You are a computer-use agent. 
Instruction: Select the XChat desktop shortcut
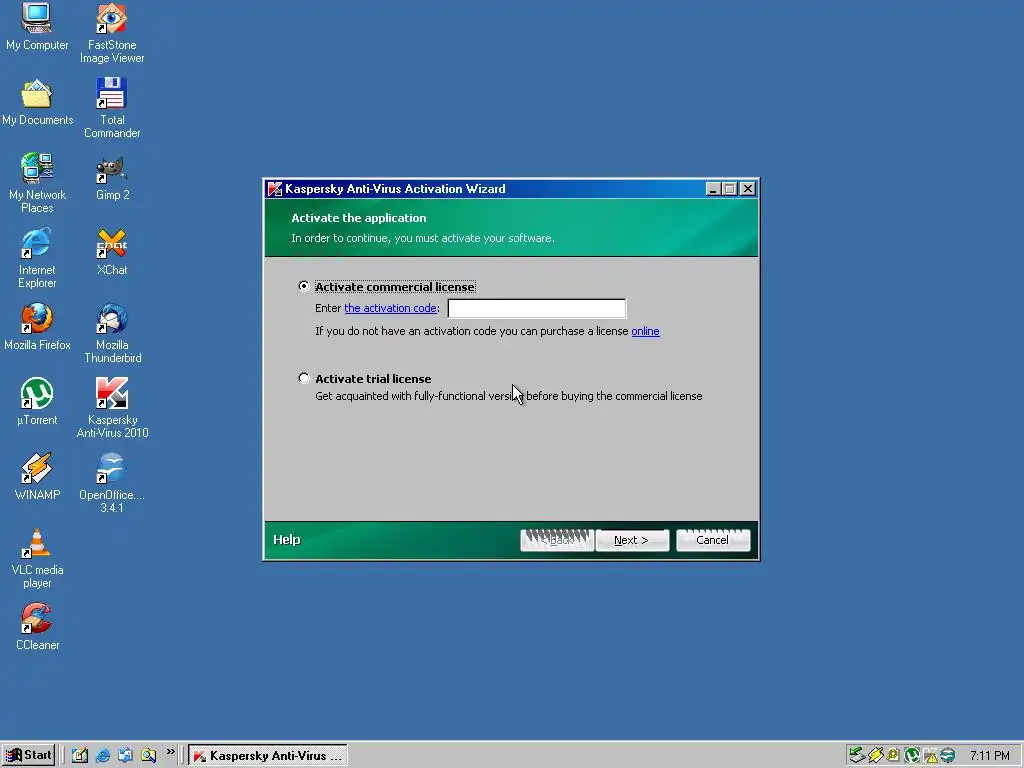pos(112,251)
